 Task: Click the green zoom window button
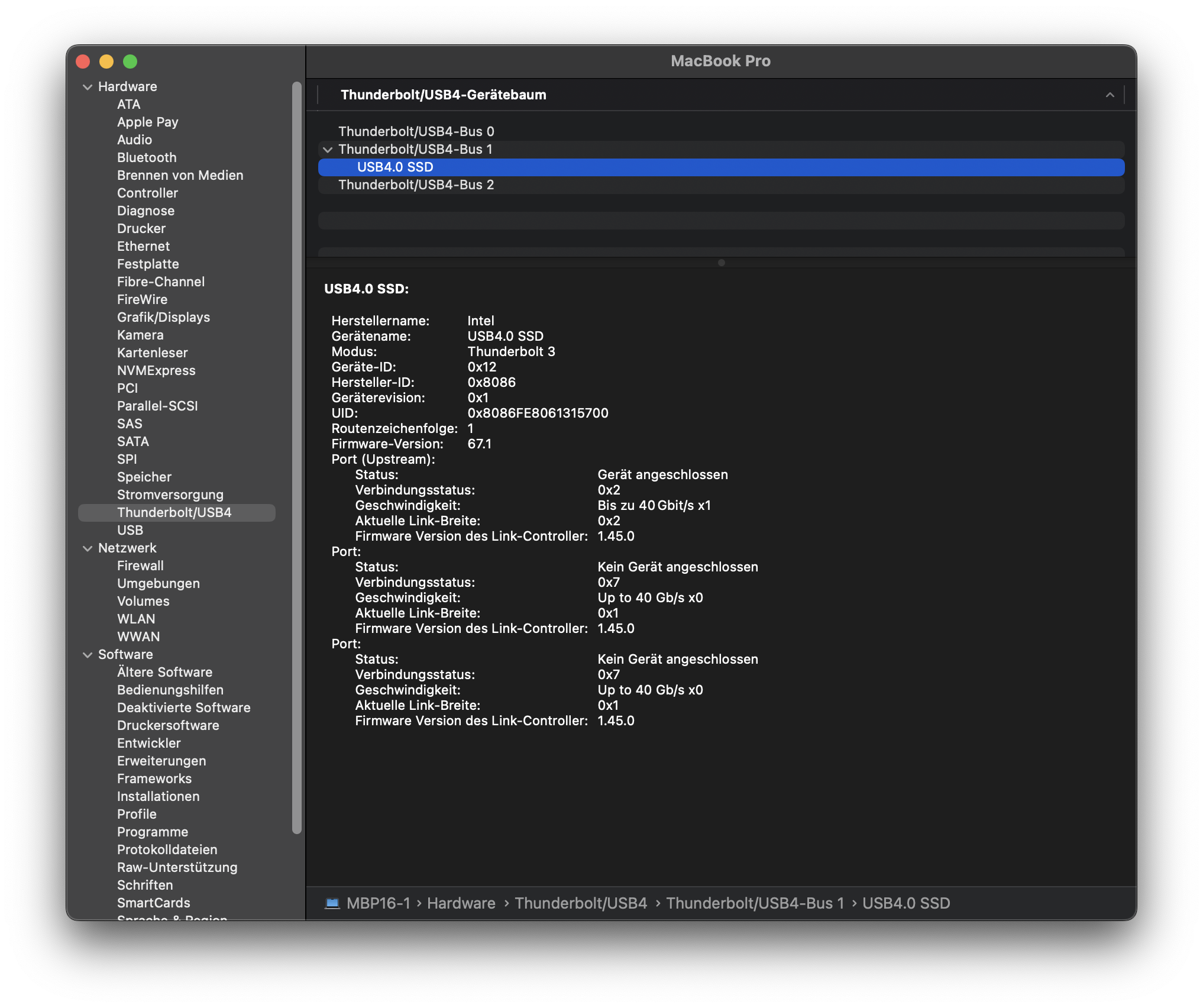(x=130, y=62)
